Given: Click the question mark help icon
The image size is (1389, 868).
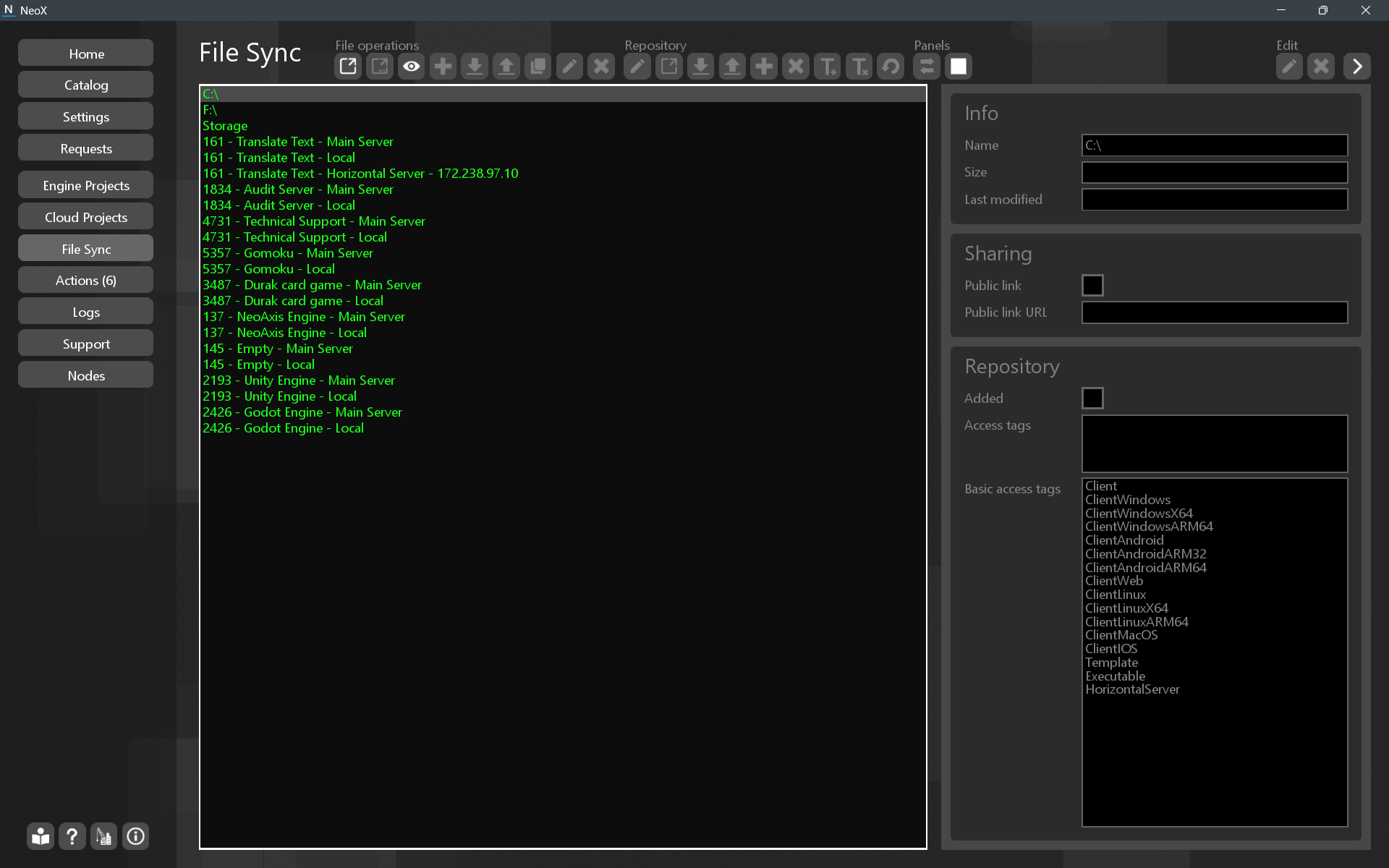Looking at the screenshot, I should click(72, 837).
